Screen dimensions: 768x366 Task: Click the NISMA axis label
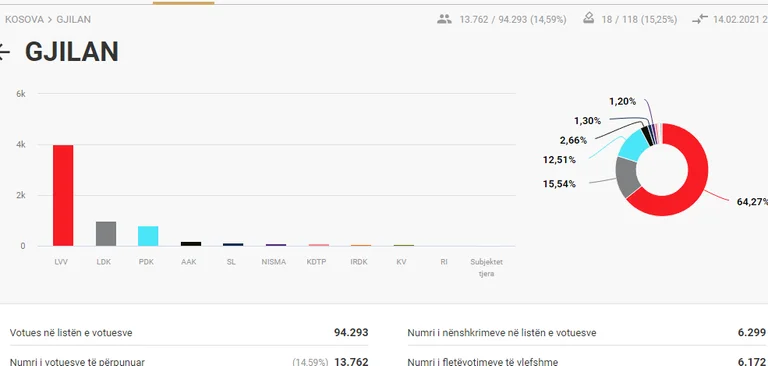click(x=274, y=262)
